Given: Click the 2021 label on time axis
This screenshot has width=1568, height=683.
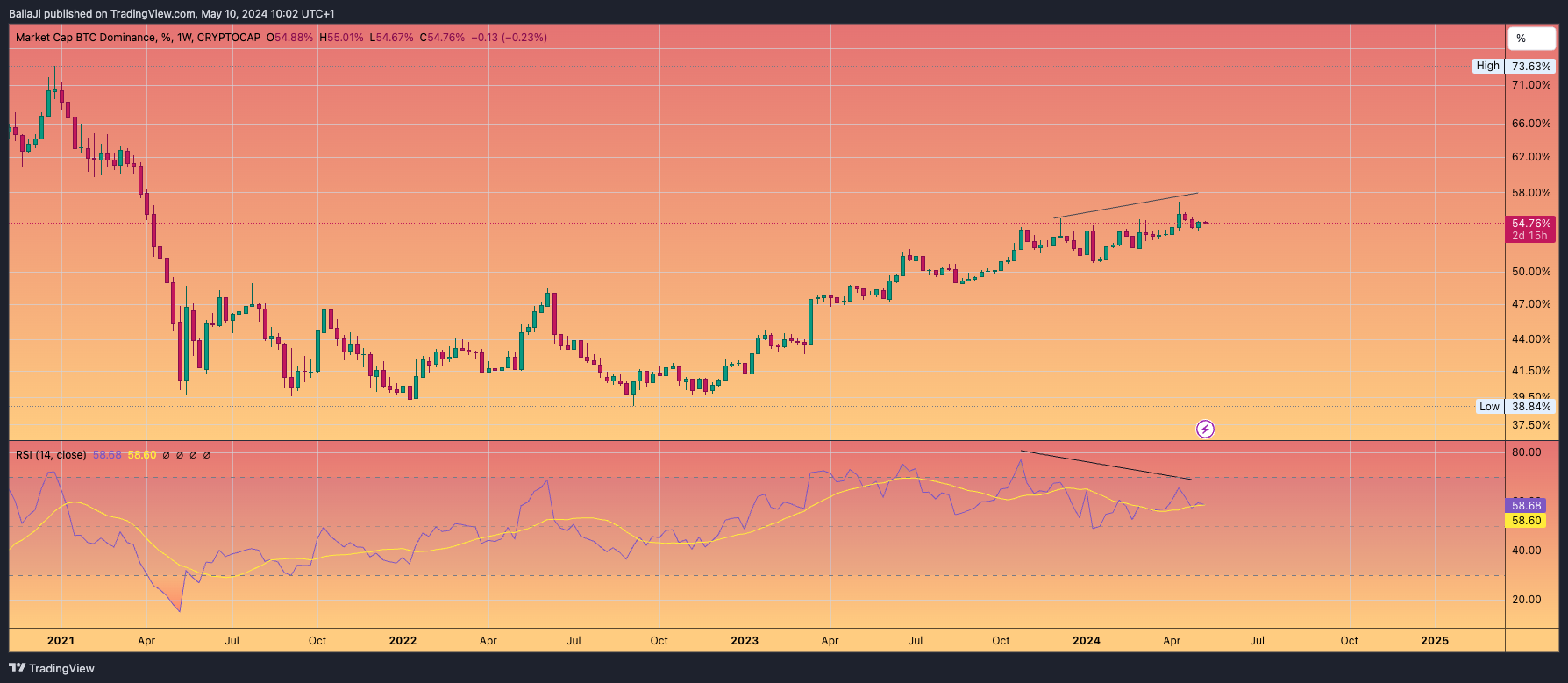Looking at the screenshot, I should pyautogui.click(x=61, y=641).
